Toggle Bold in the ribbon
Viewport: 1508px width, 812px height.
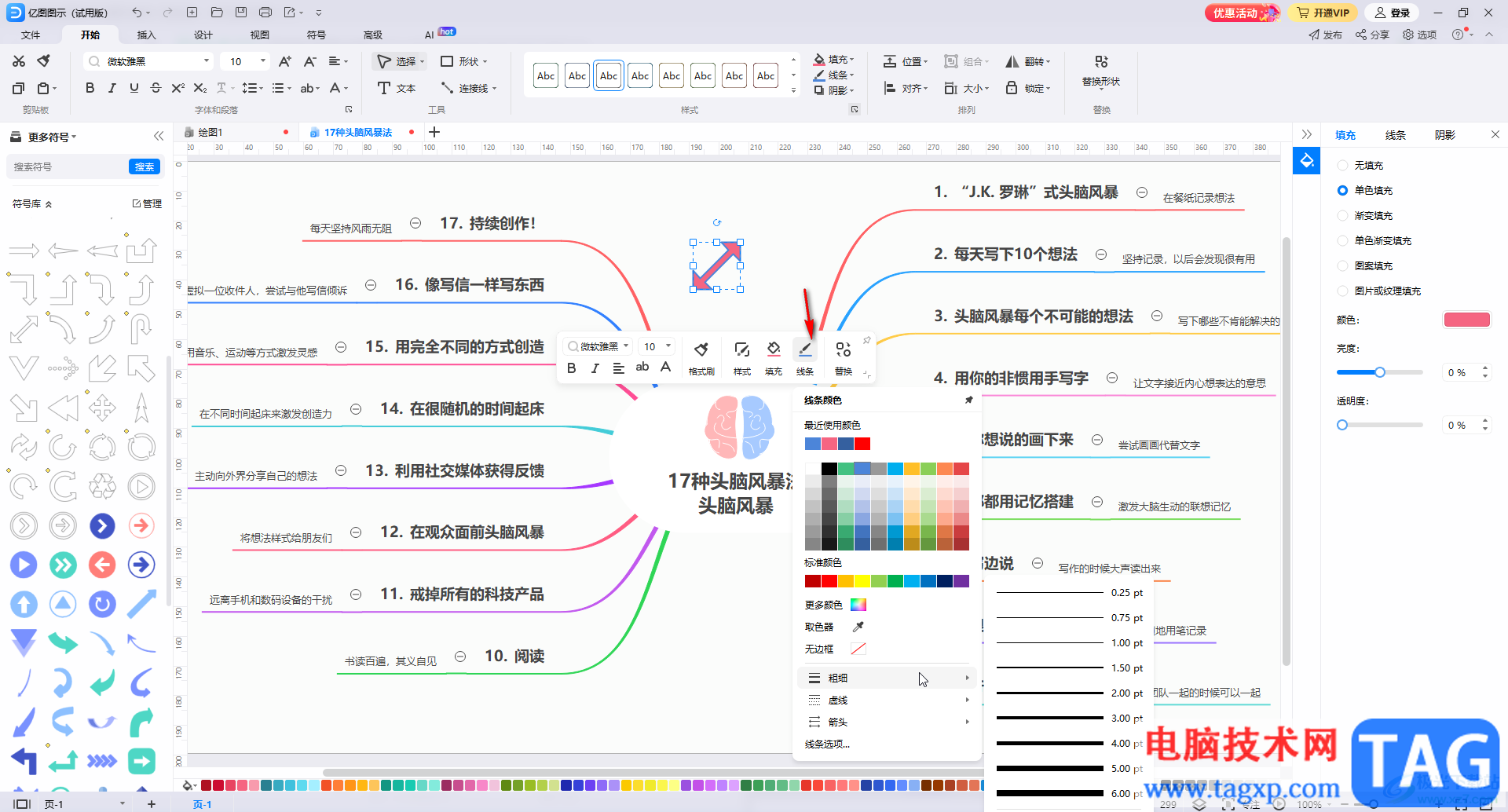pos(90,88)
